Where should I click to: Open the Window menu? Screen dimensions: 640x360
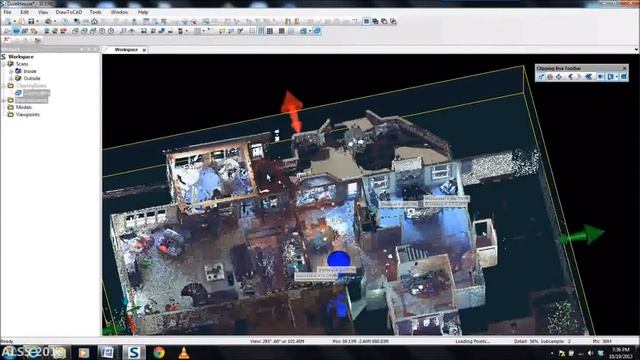pos(119,12)
